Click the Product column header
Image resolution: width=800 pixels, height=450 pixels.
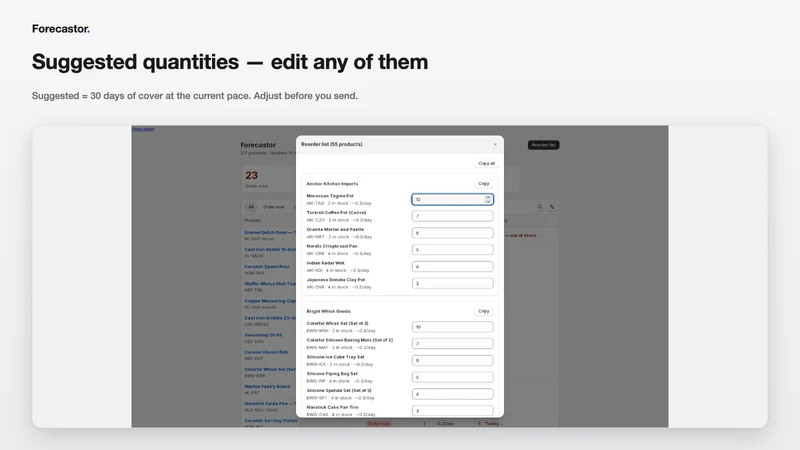[x=253, y=220]
